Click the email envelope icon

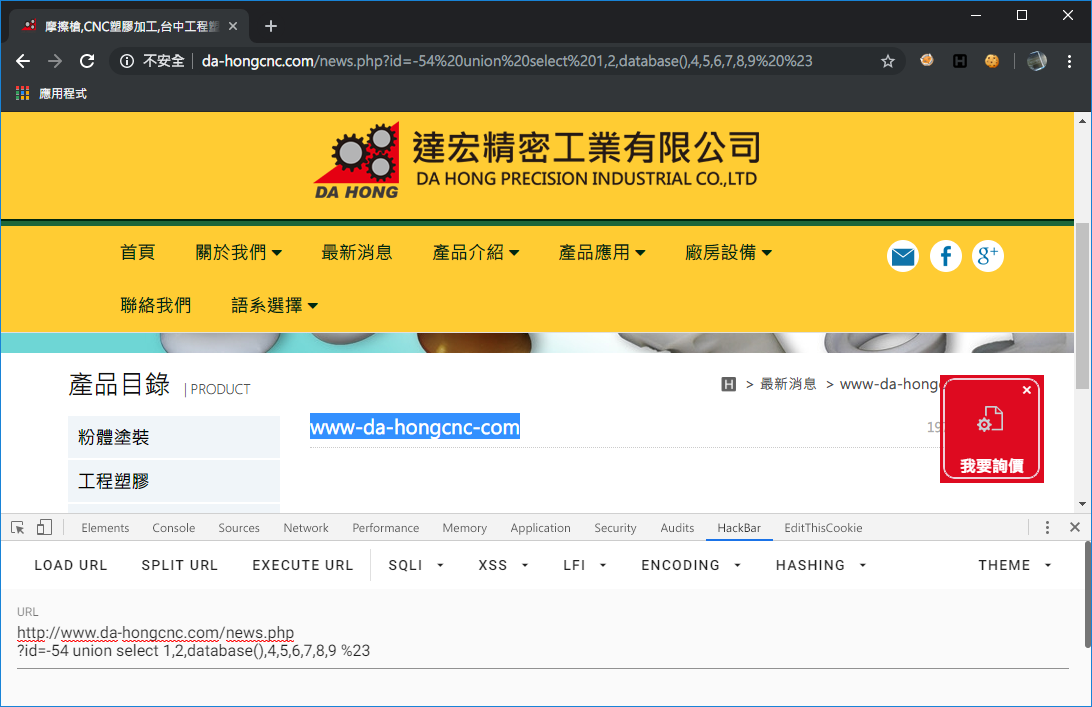[x=903, y=256]
